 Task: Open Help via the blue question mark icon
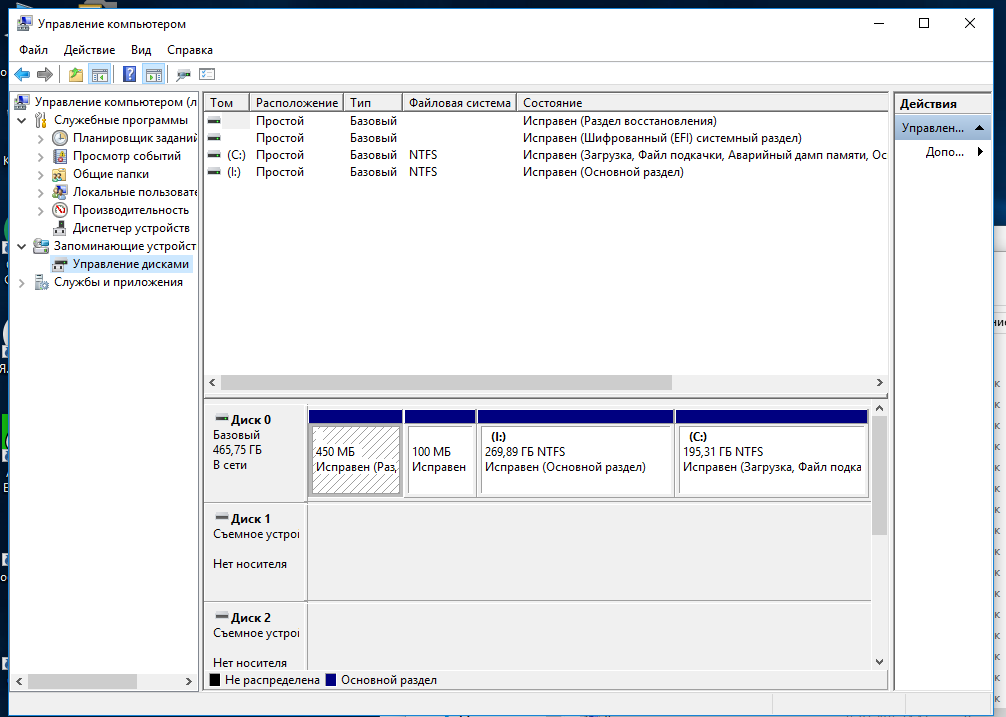tap(130, 74)
